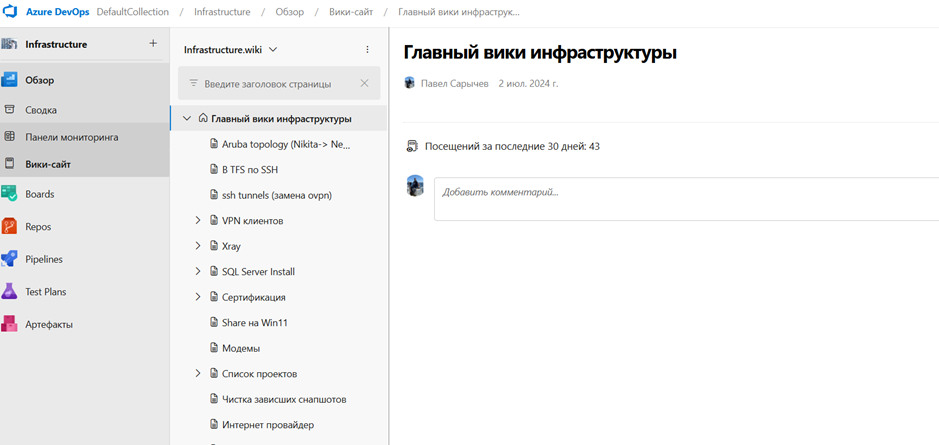Click the wiki more options (three dots) icon
Image resolution: width=939 pixels, height=445 pixels.
click(367, 50)
